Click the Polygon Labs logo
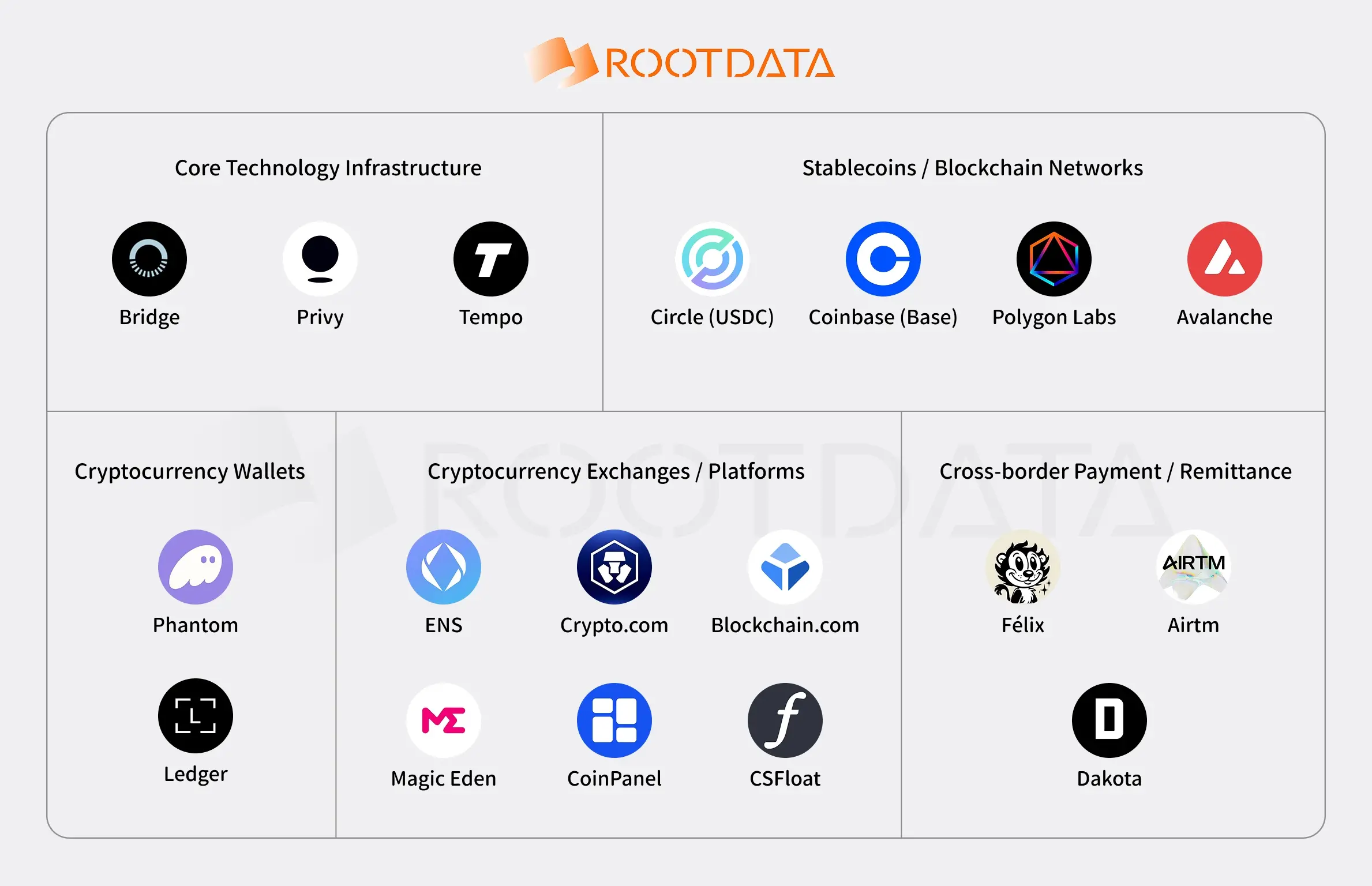1372x886 pixels. 1054,259
